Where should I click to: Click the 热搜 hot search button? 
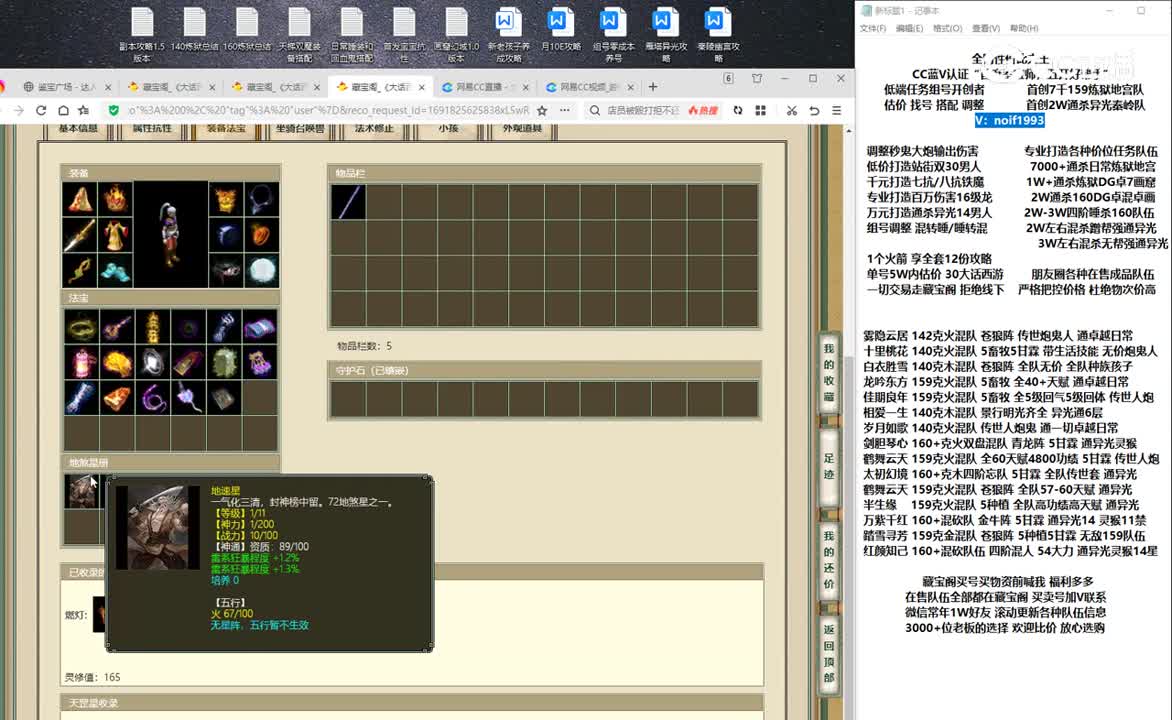click(x=703, y=110)
